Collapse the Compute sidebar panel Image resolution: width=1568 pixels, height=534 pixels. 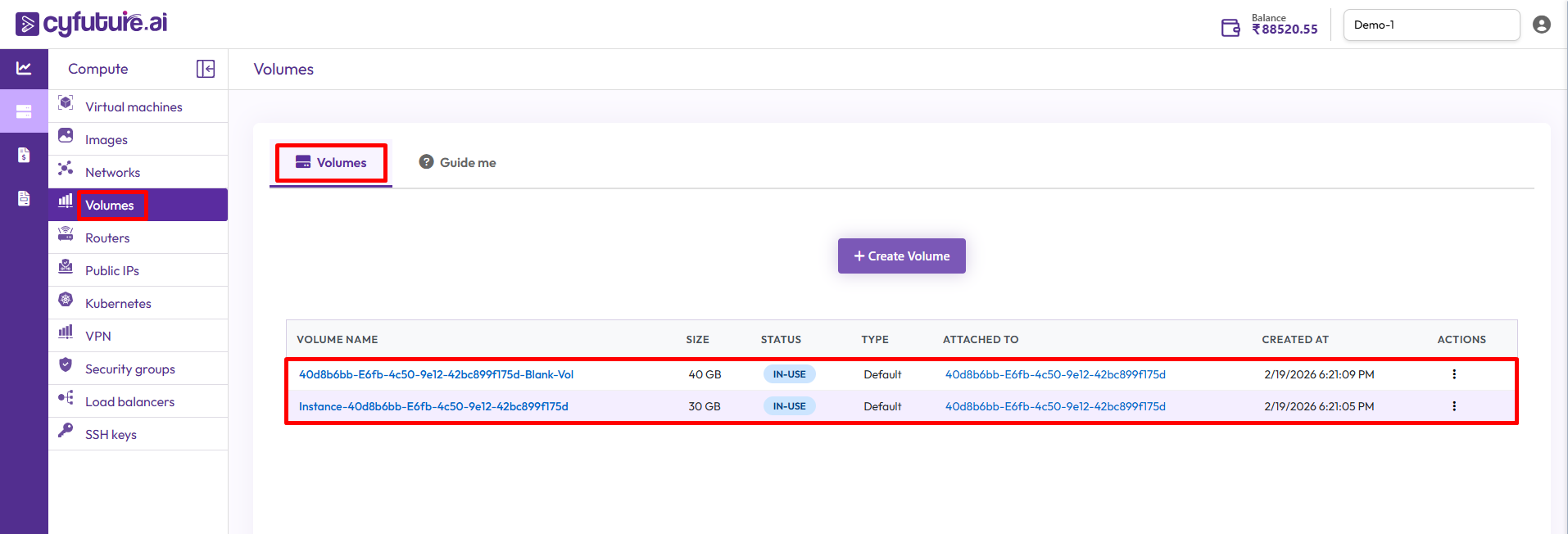click(x=206, y=69)
